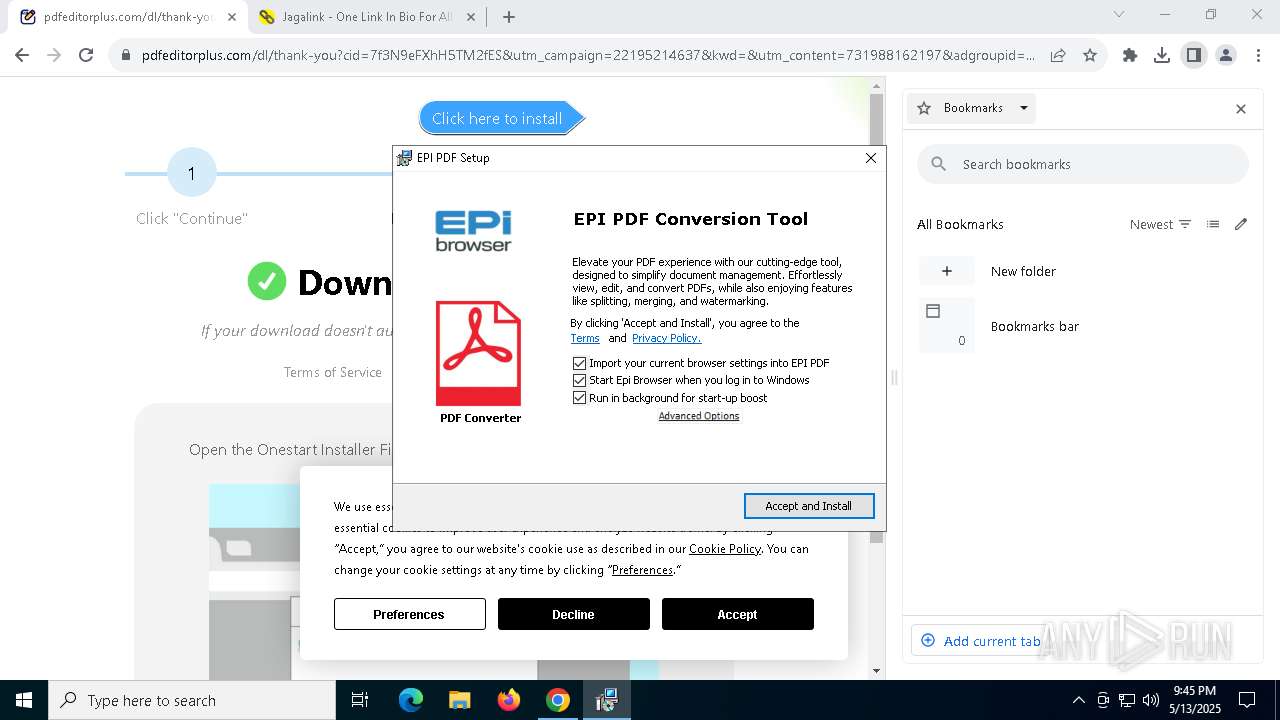Open Chrome taskbar icon
Image resolution: width=1280 pixels, height=720 pixels.
[558, 700]
